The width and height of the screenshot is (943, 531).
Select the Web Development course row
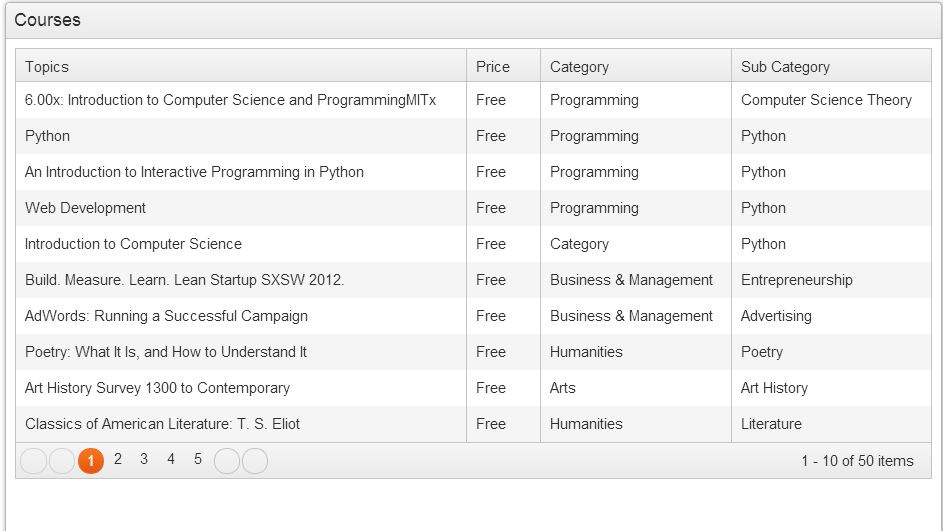point(86,208)
